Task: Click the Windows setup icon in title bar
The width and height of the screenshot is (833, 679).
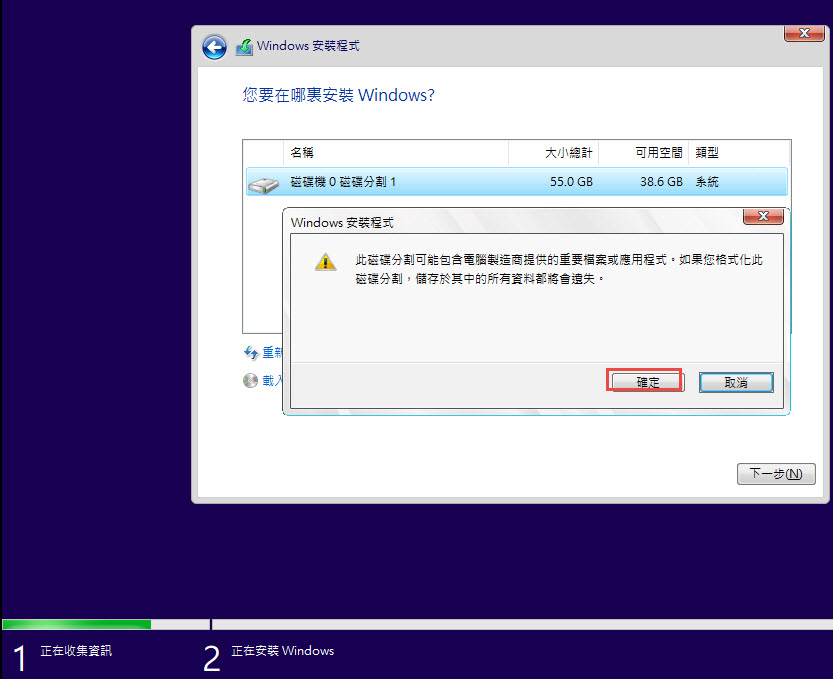Action: tap(244, 47)
